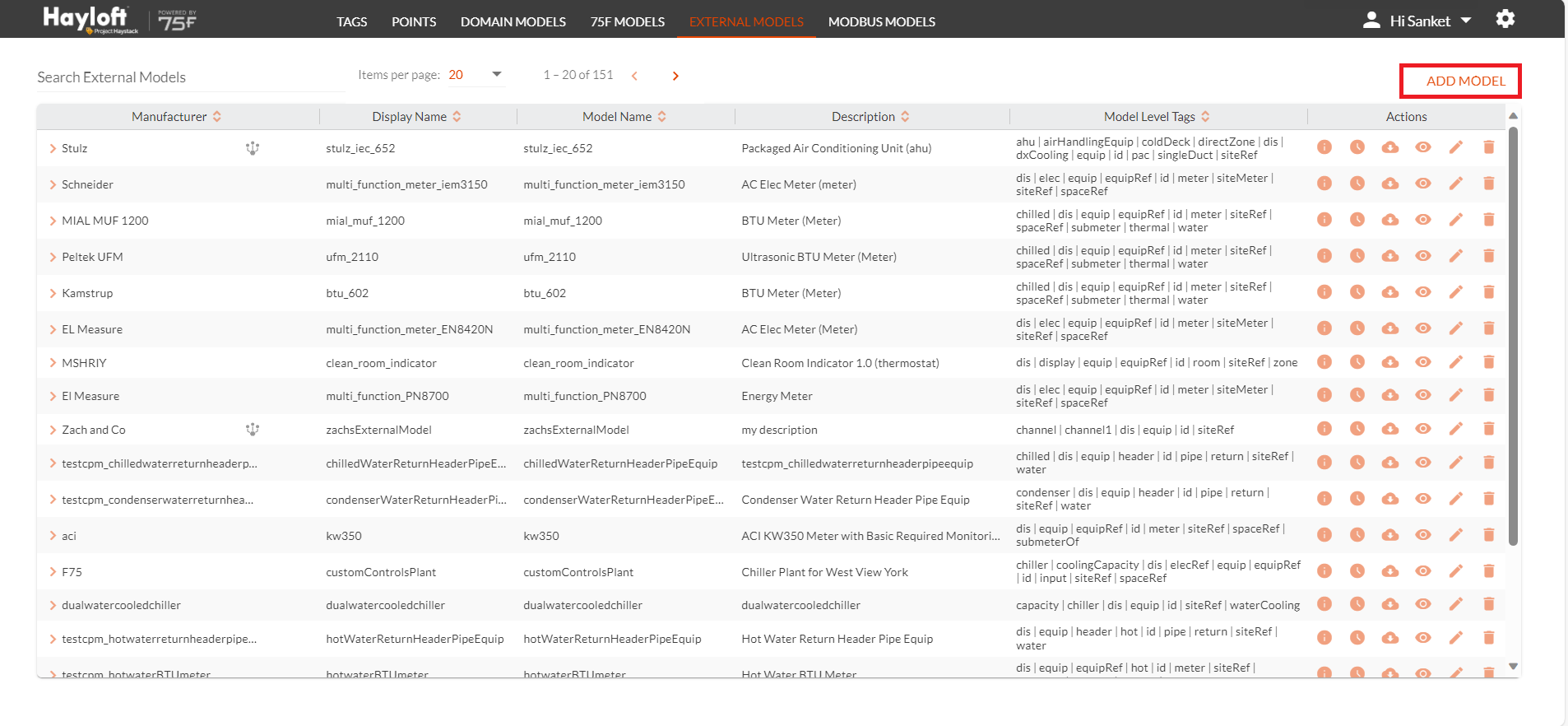Image resolution: width=1568 pixels, height=726 pixels.
Task: Click USB connector icon beside Stulz
Action: coord(253,148)
